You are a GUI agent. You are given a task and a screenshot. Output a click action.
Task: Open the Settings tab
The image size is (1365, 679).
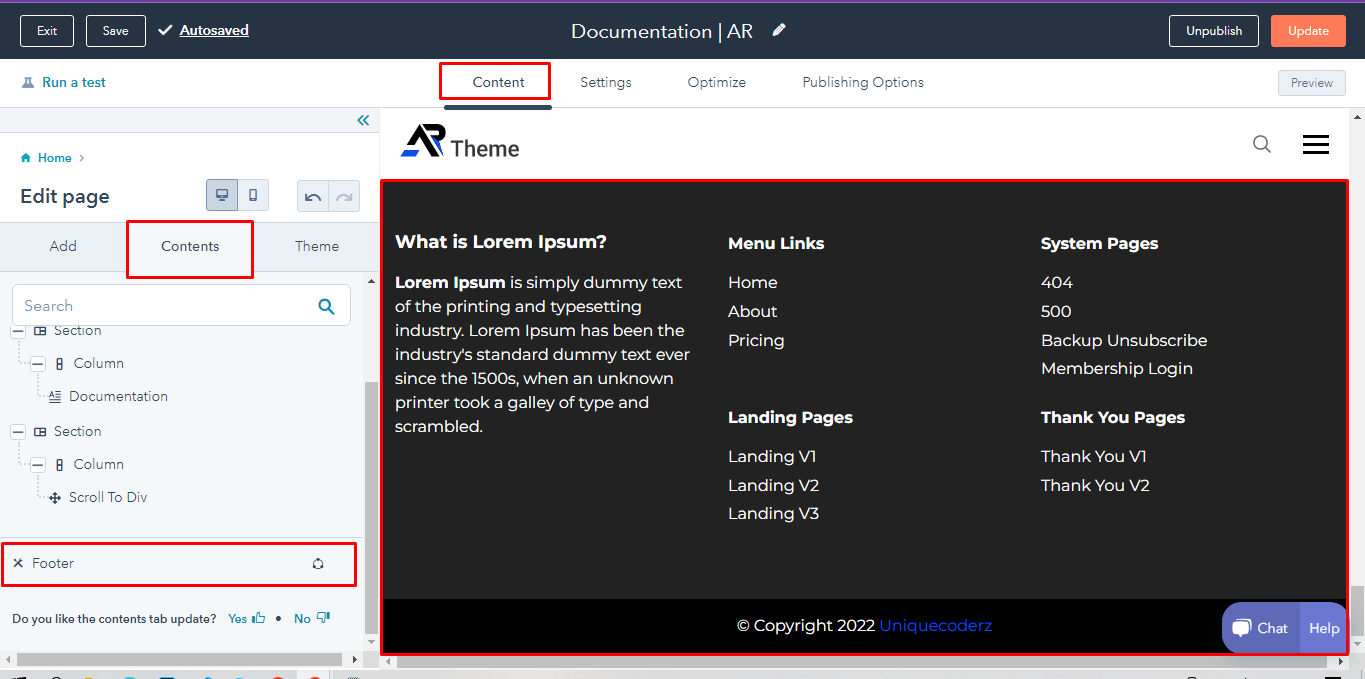(605, 82)
